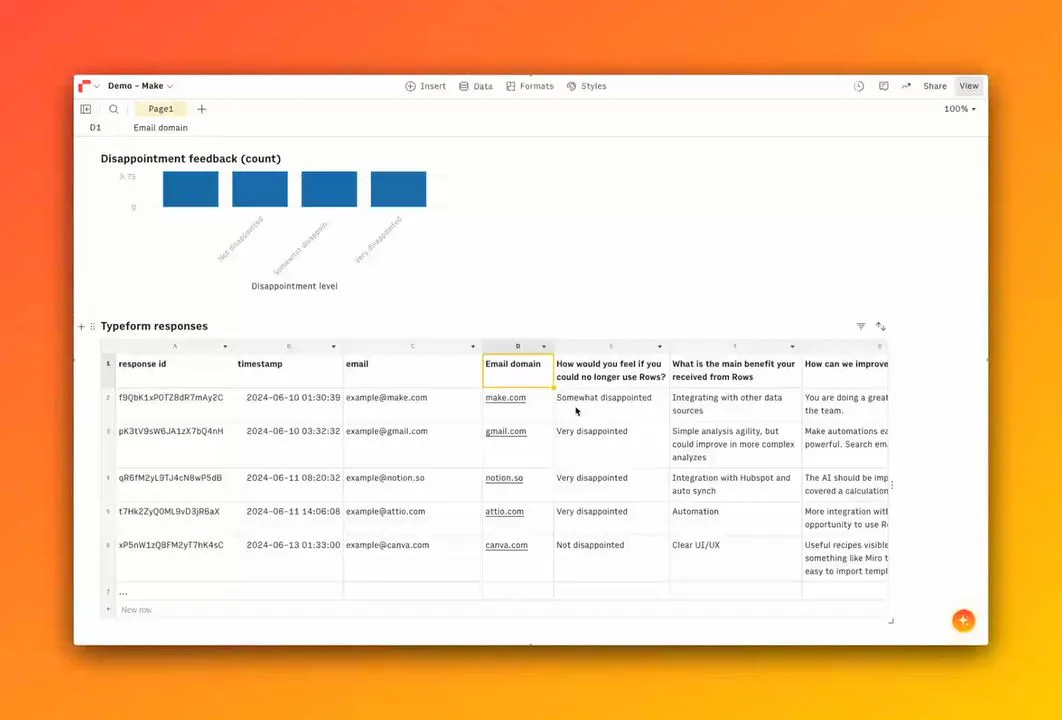Image resolution: width=1062 pixels, height=720 pixels.
Task: Select example@canva.com cell
Action: coord(412,558)
